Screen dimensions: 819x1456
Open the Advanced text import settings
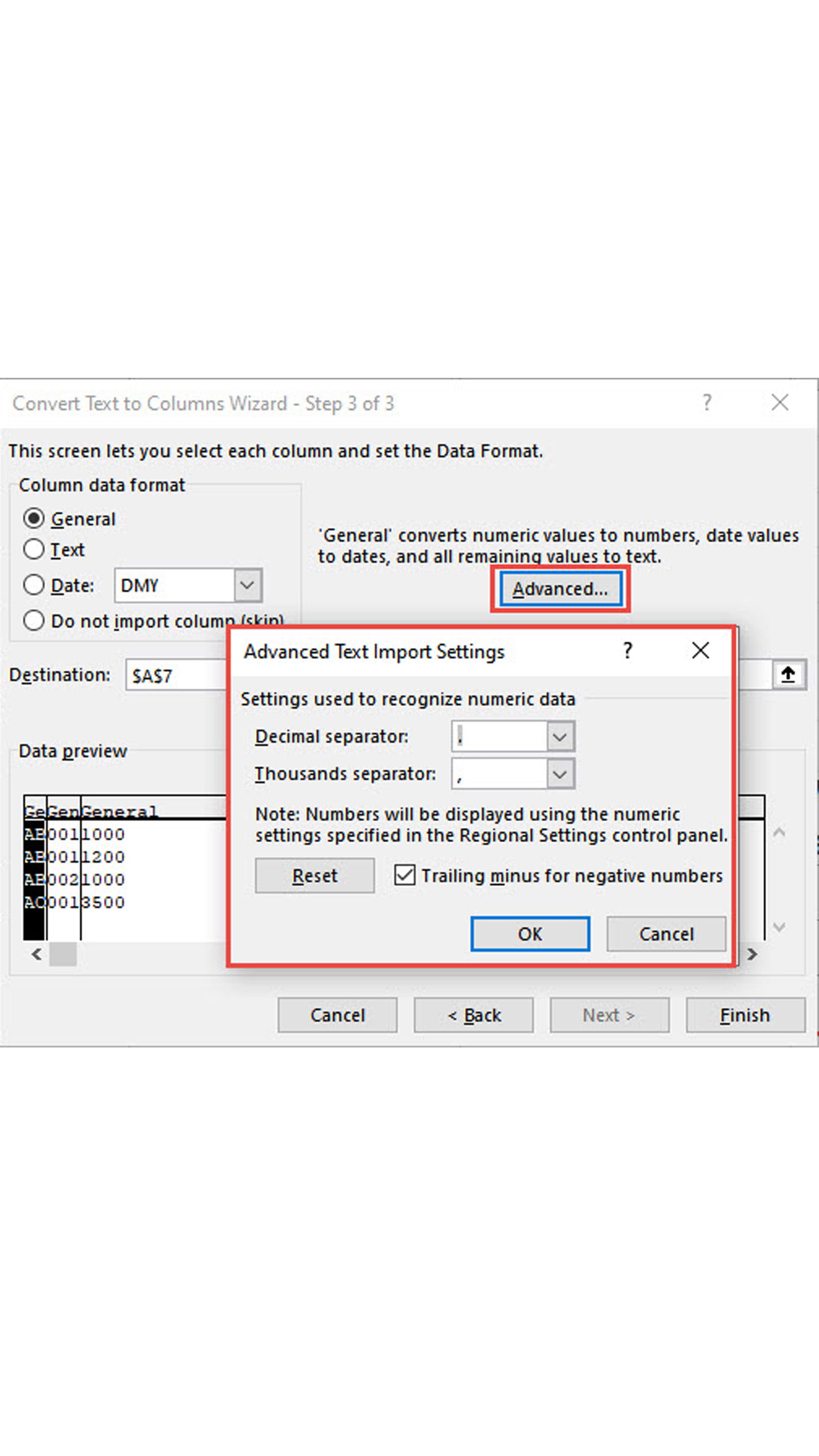click(x=561, y=588)
